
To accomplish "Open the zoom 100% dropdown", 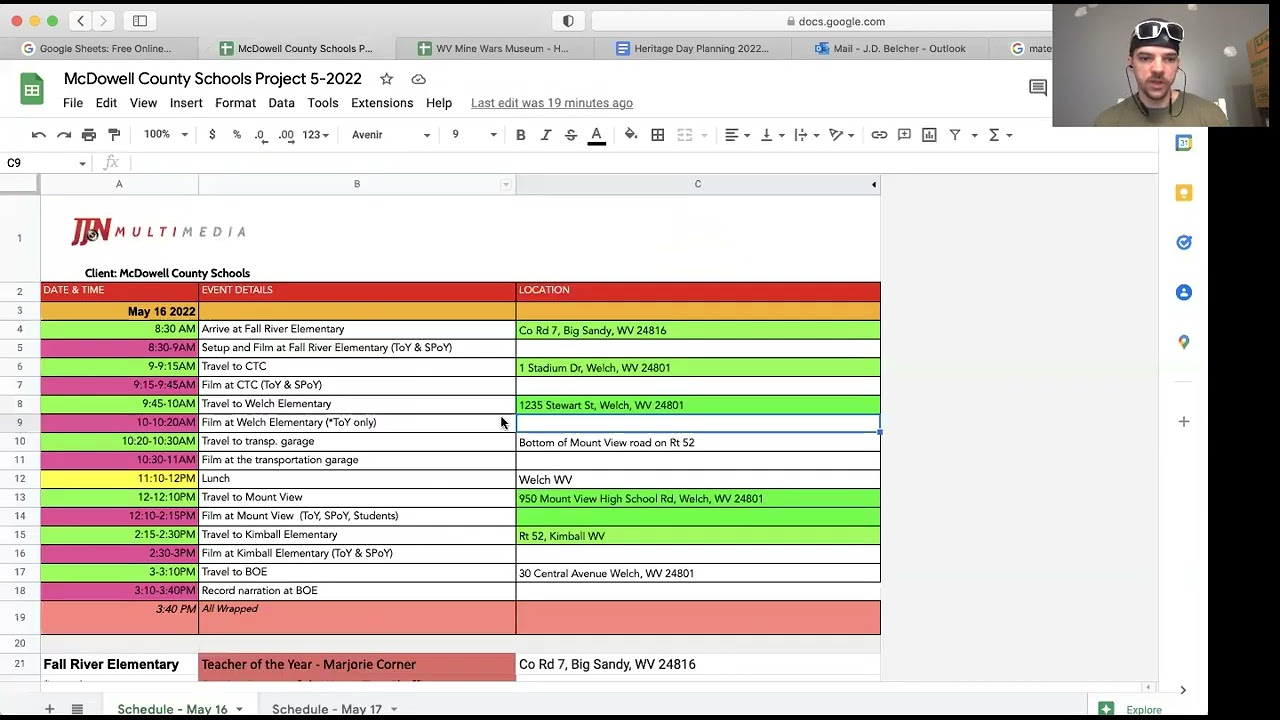I will 165,135.
